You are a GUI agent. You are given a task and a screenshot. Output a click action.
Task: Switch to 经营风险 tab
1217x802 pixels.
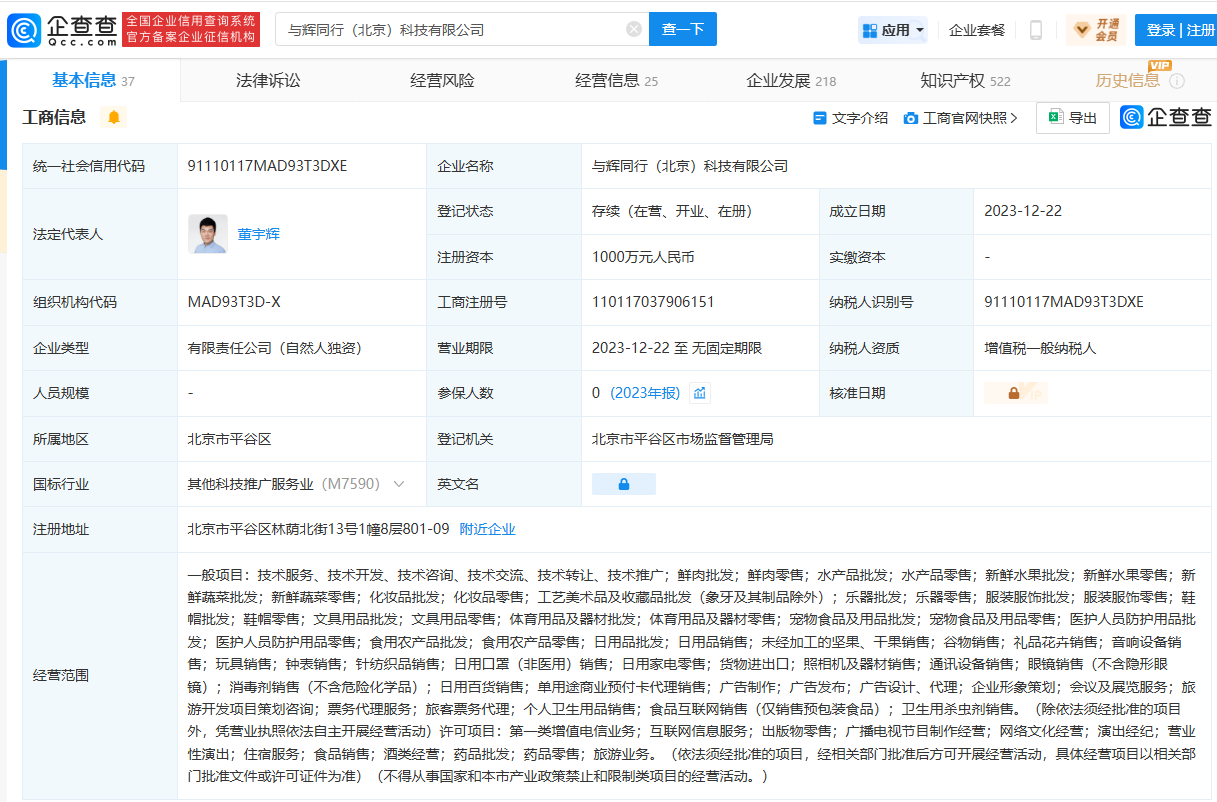(x=443, y=81)
